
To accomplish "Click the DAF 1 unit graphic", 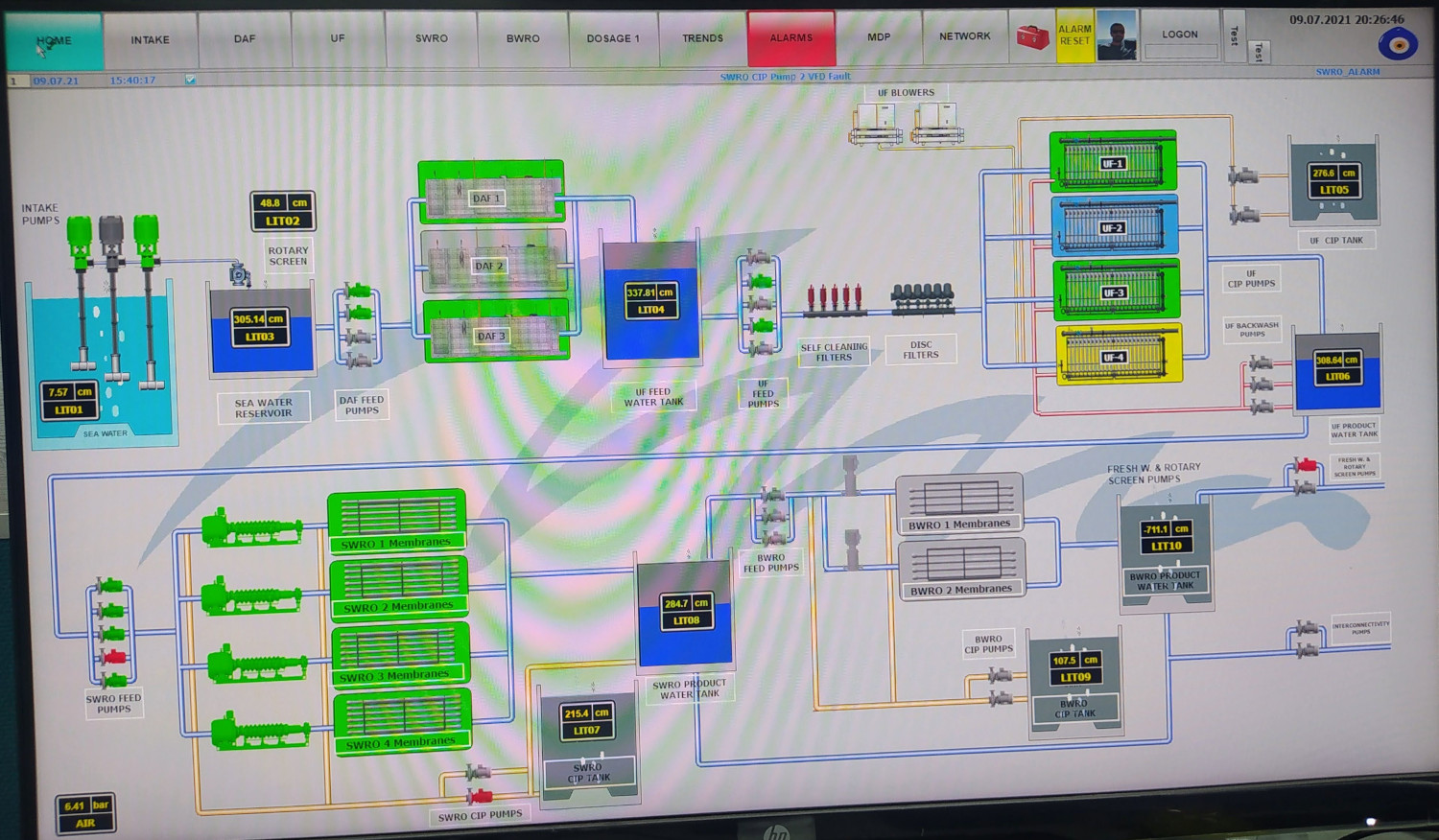I will (490, 194).
